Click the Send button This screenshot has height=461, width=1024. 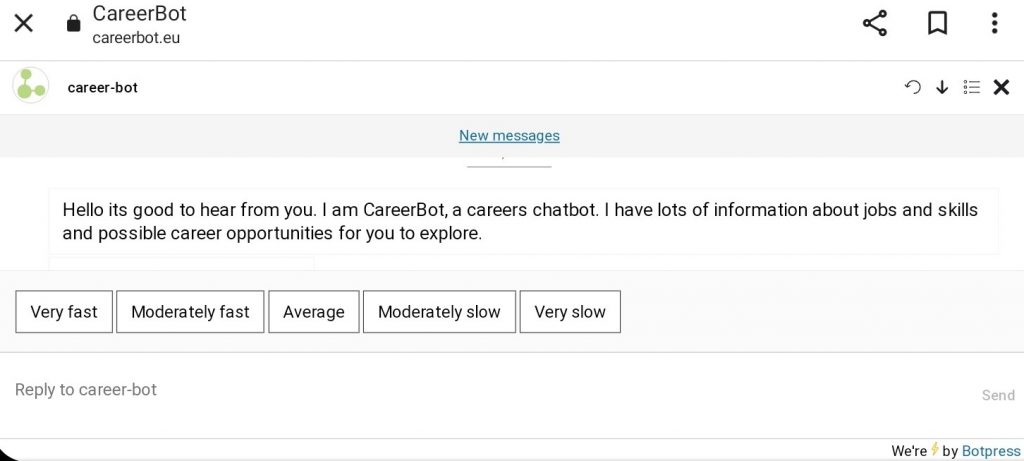pos(998,395)
